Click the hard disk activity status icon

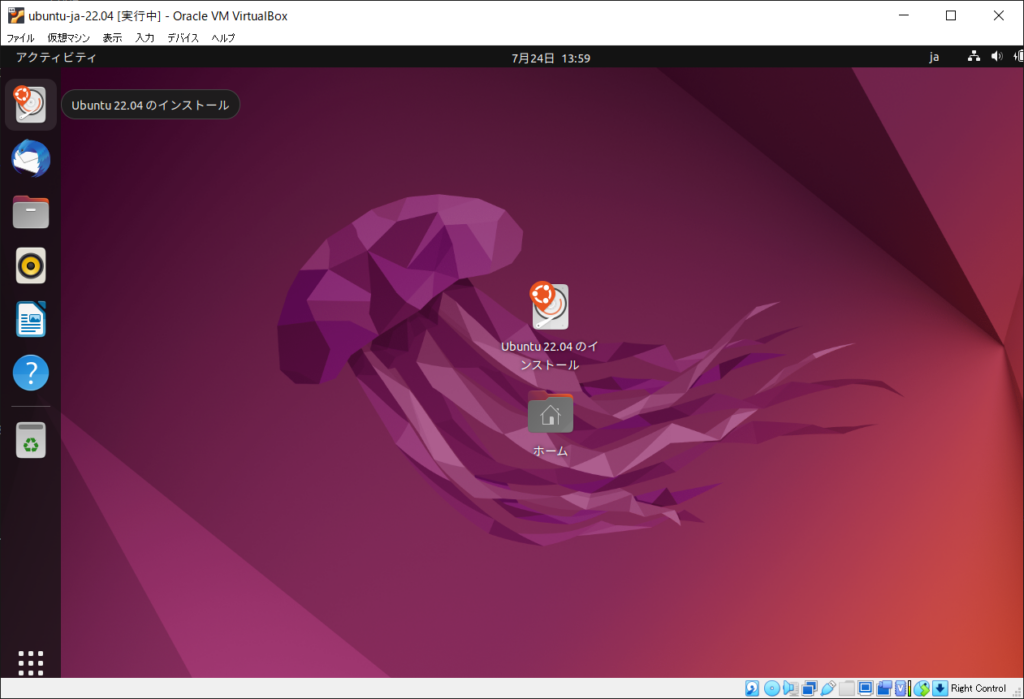752,688
